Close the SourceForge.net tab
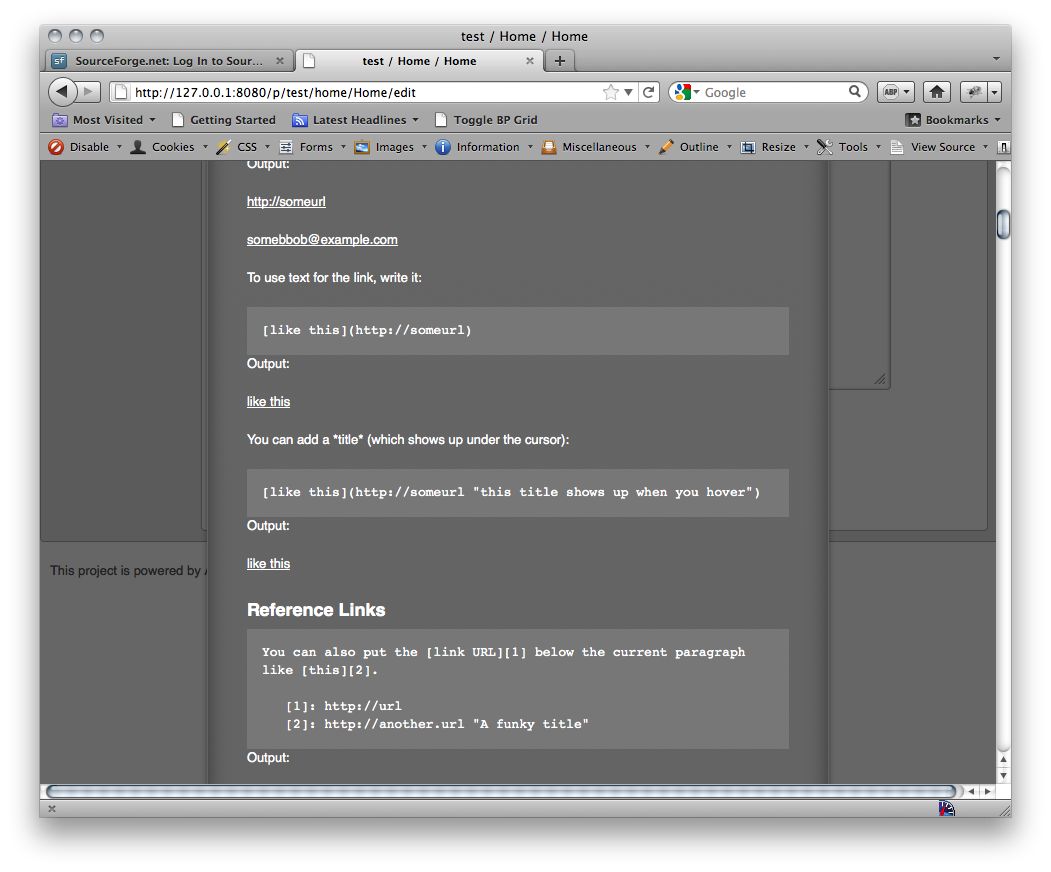 280,61
